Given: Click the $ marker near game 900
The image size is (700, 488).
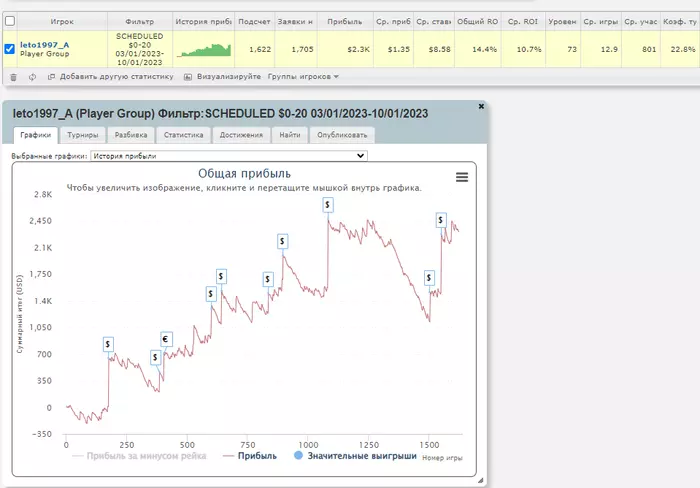Looking at the screenshot, I should [x=282, y=242].
